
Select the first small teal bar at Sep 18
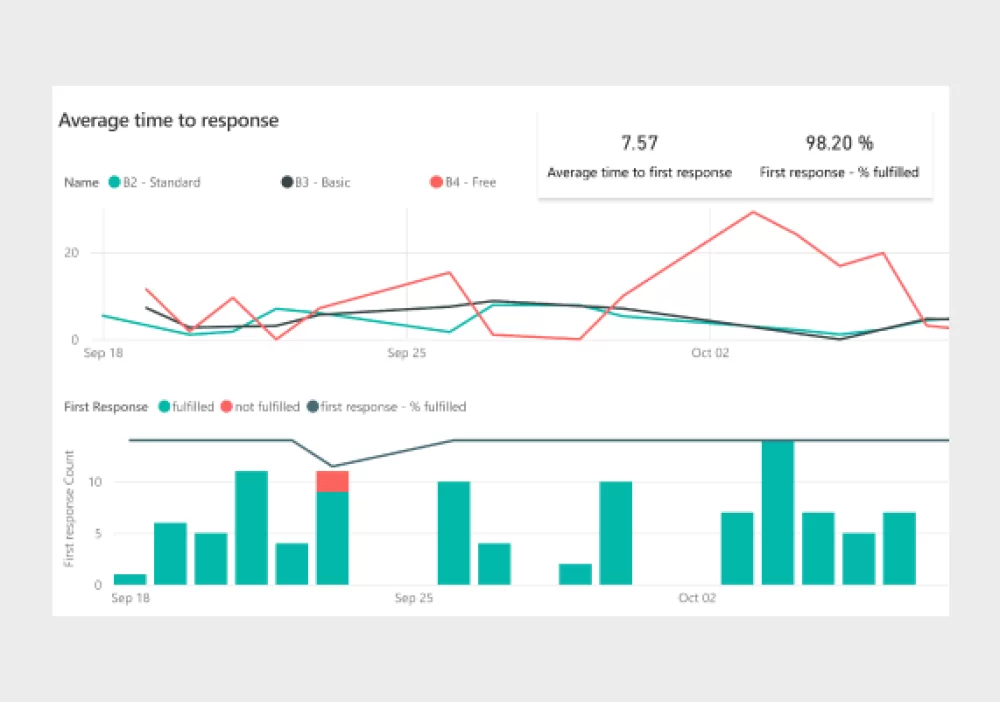click(130, 579)
